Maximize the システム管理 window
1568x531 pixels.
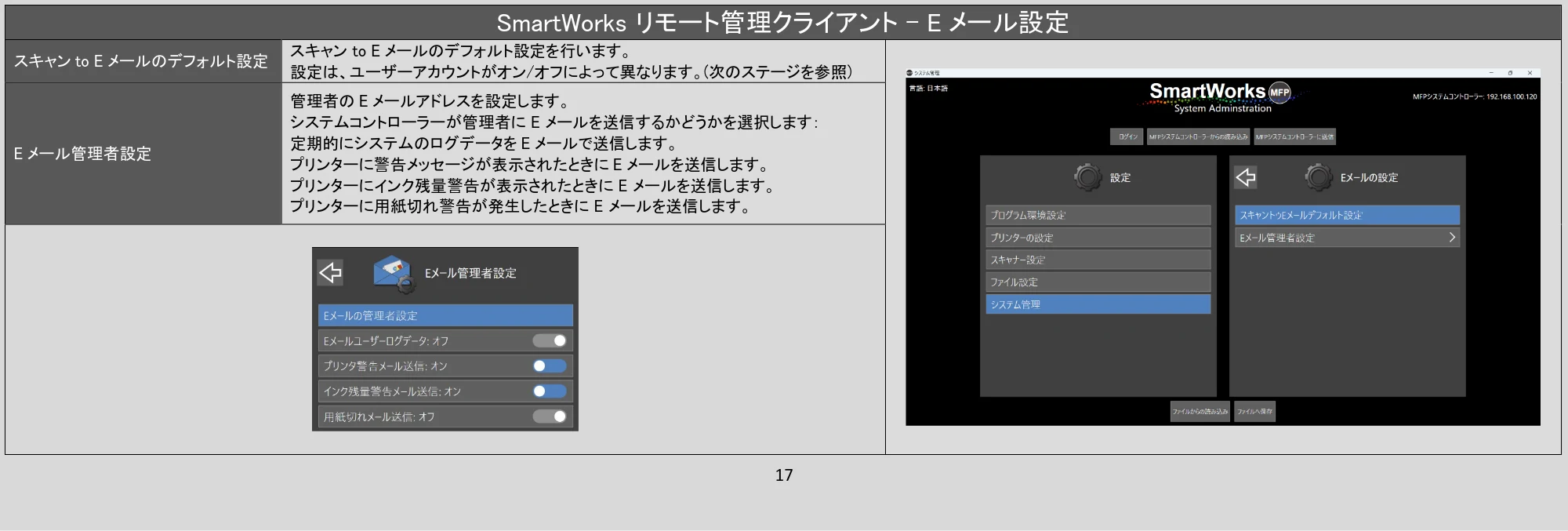click(1510, 73)
